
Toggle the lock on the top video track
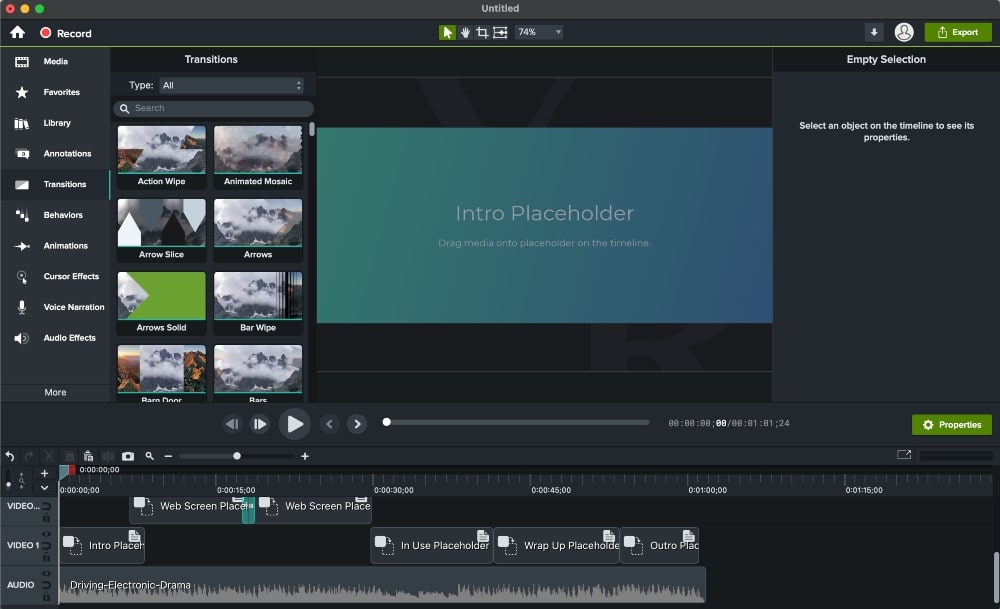point(47,518)
